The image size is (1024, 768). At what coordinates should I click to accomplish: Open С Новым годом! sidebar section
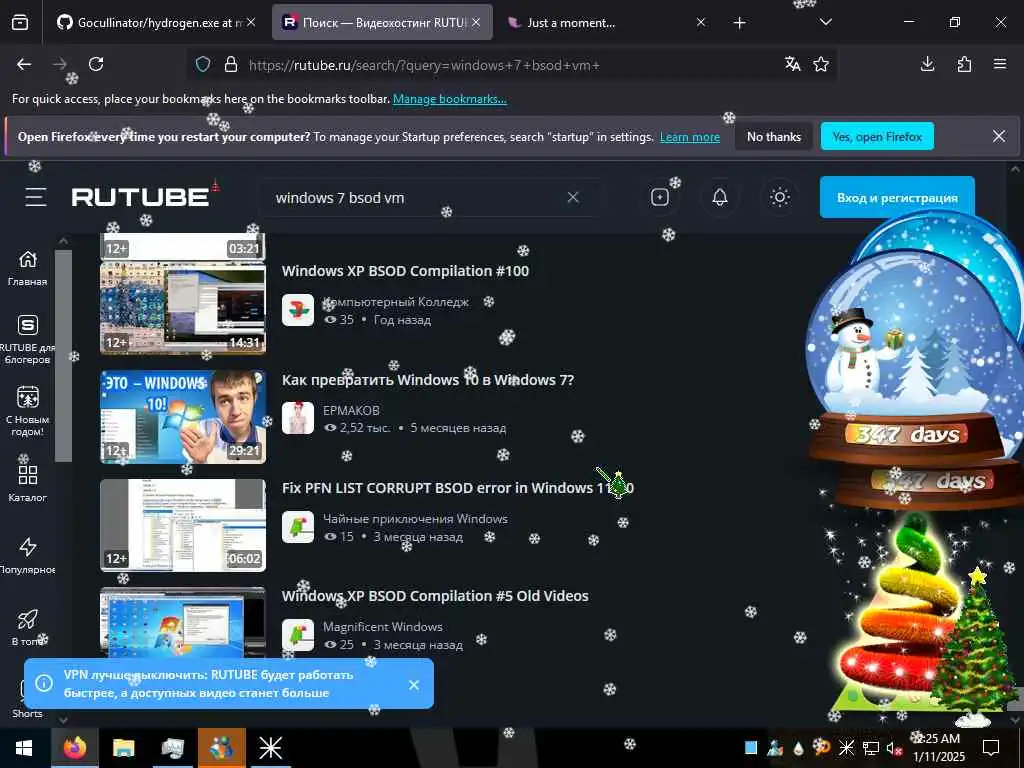[x=27, y=411]
